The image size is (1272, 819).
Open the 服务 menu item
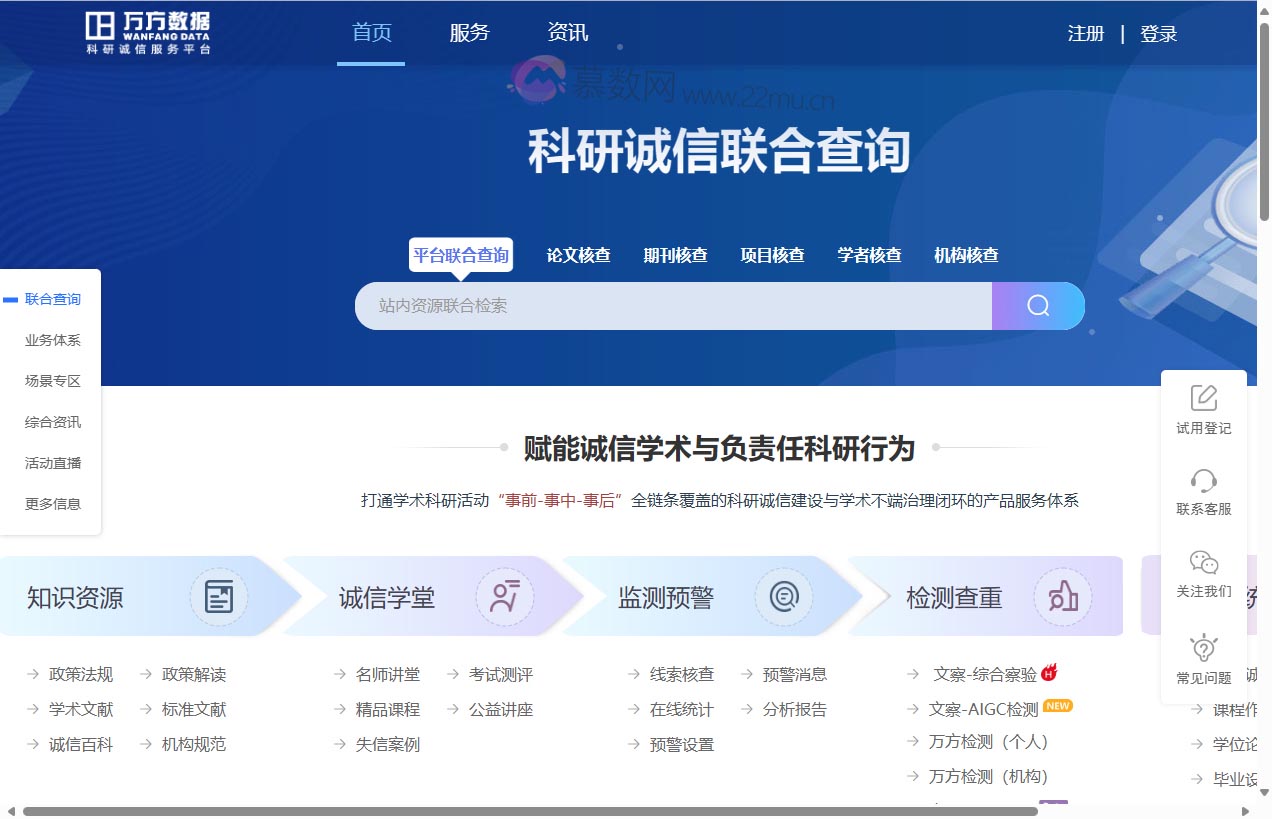470,32
